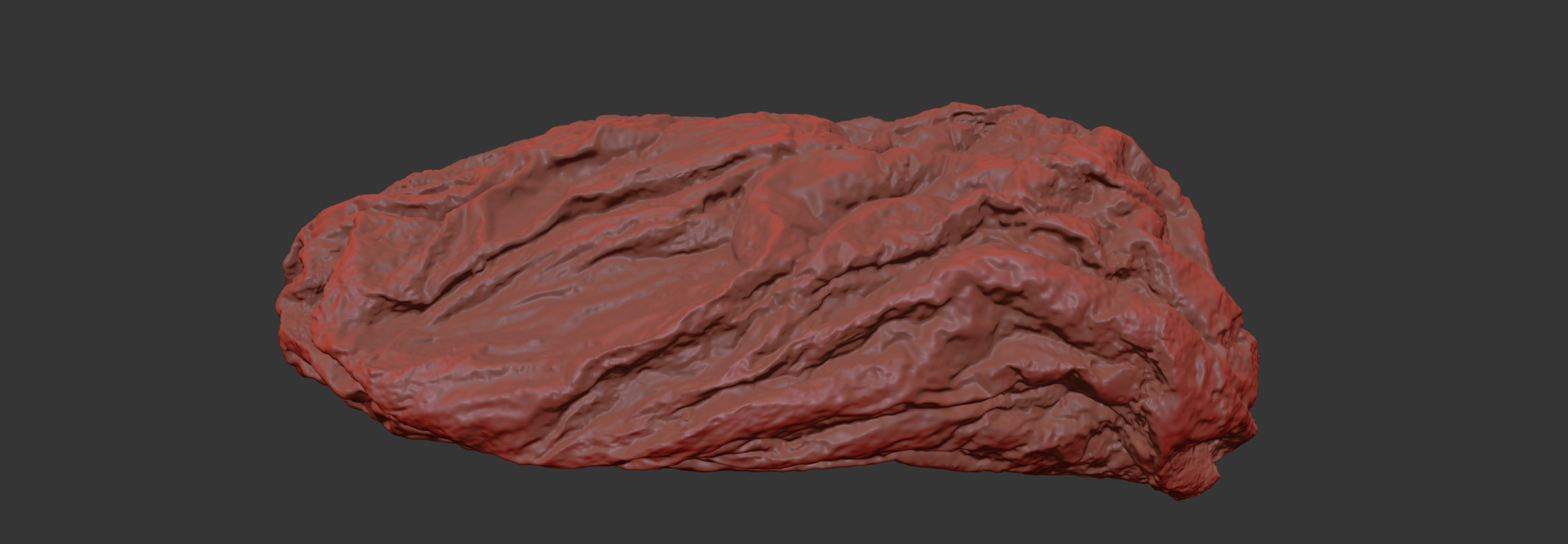The image size is (1568, 544).
Task: Click the background above the sculpted mesh
Action: (759, 53)
